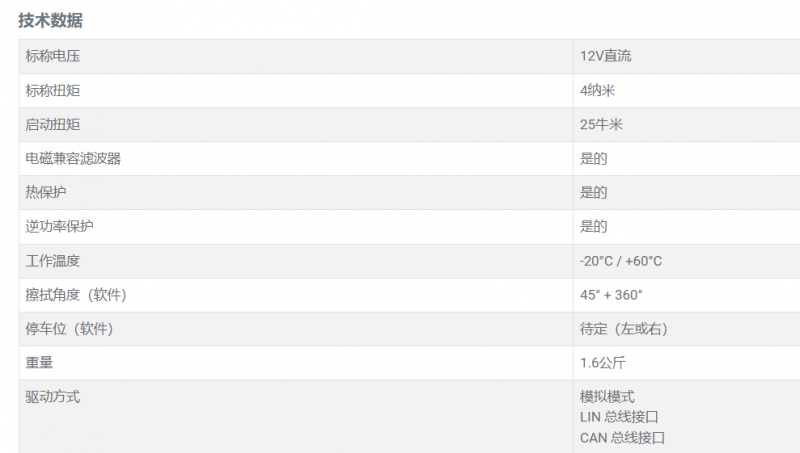This screenshot has height=453, width=800.
Task: Select the 45° + 360° value
Action: (x=611, y=295)
